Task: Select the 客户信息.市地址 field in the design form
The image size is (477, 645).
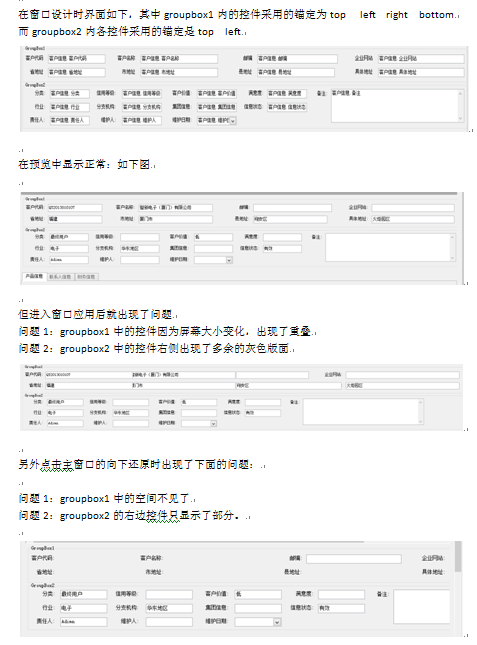Action: [179, 72]
